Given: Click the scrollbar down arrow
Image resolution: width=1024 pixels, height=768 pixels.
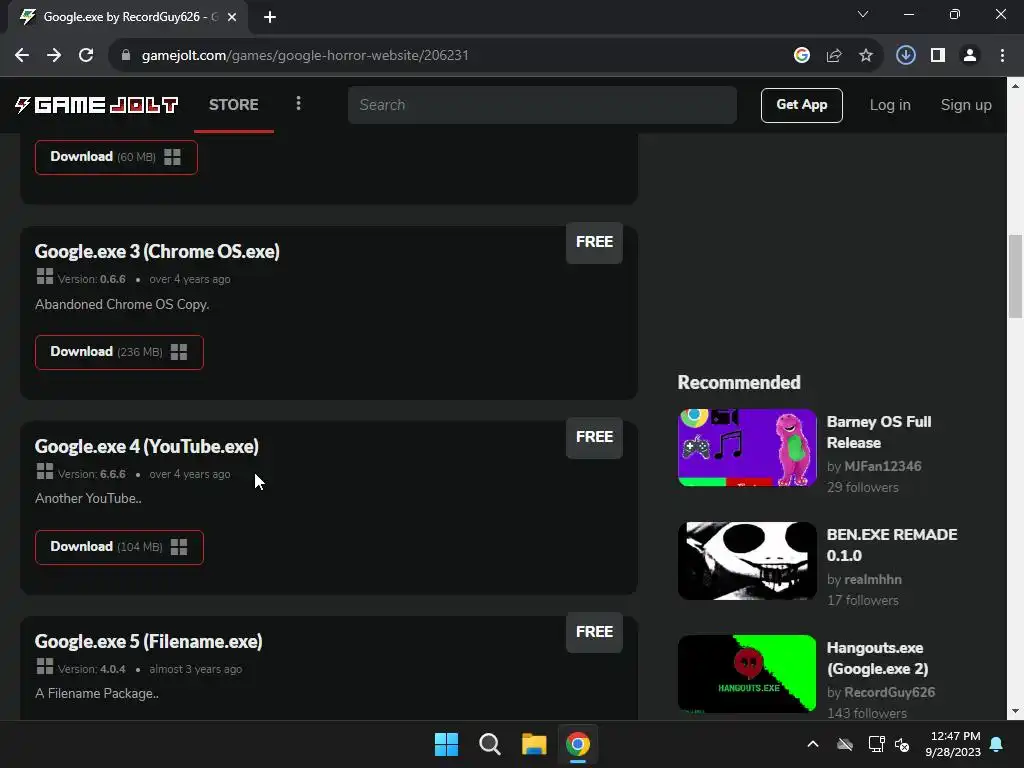Looking at the screenshot, I should click(1015, 711).
